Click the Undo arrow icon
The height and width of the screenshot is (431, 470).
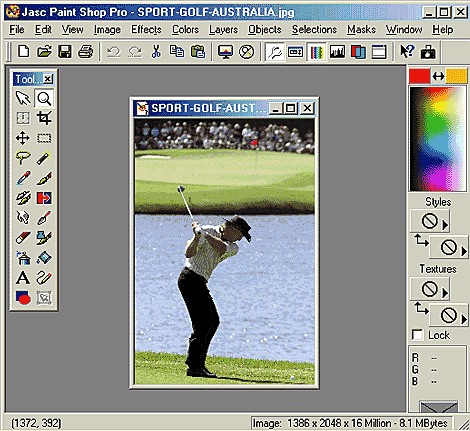click(114, 52)
